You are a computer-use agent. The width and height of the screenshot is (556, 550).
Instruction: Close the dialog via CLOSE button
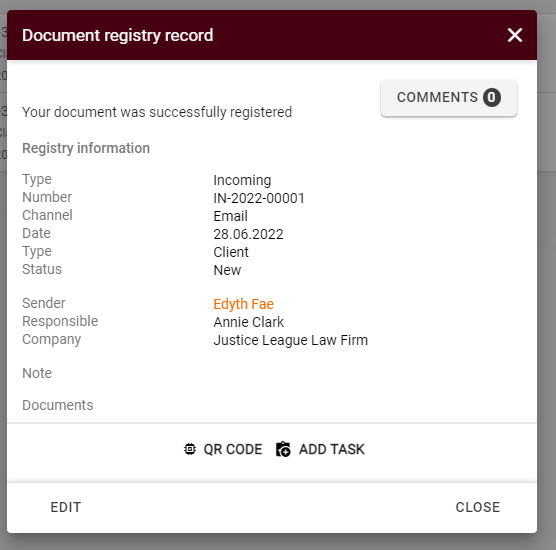click(478, 507)
